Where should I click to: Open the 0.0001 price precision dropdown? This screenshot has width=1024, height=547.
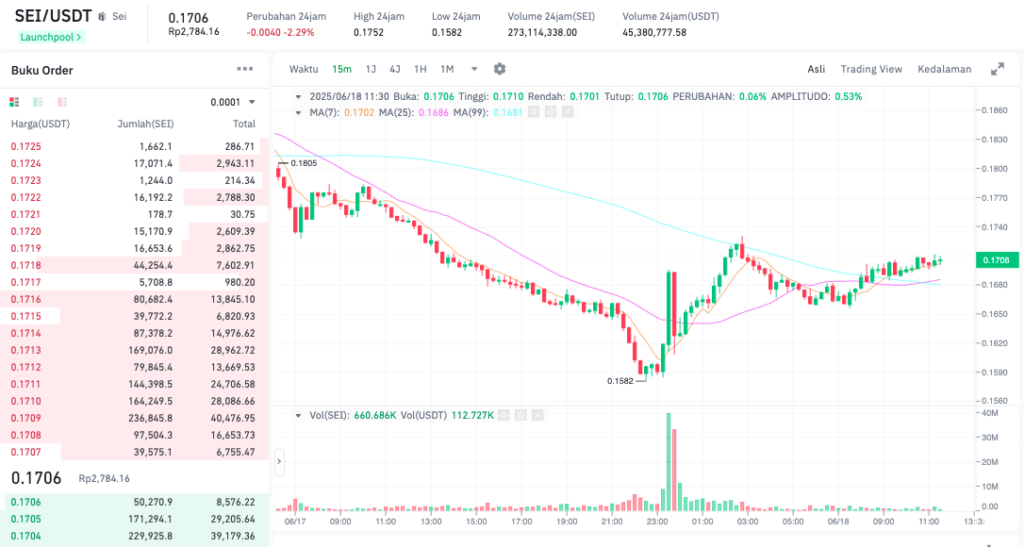click(232, 102)
